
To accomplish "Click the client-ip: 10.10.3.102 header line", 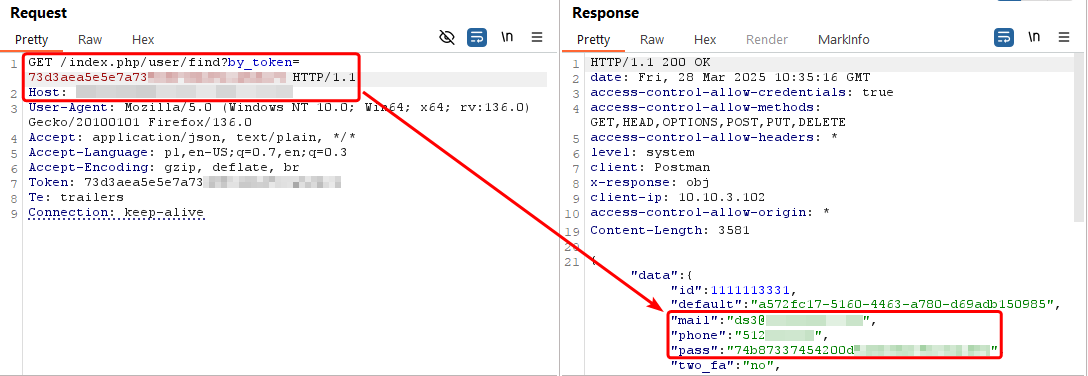I will coord(678,197).
